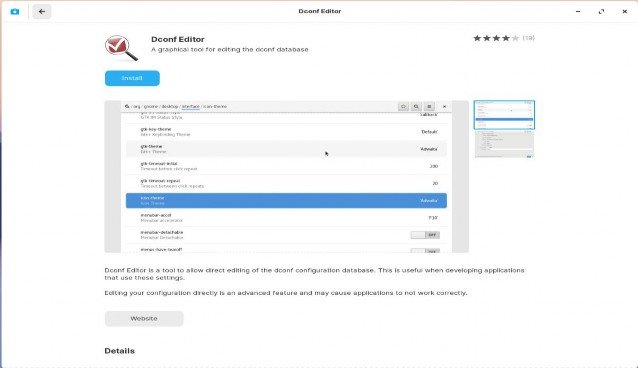
Task: Click the software store camera icon
Action: tap(15, 11)
